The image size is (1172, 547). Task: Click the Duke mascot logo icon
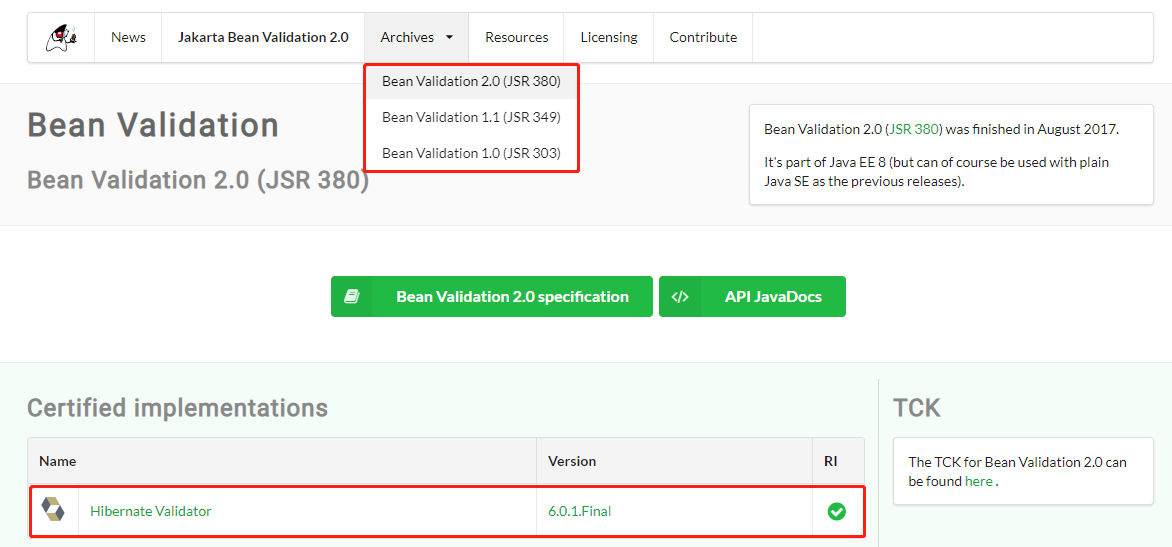[61, 37]
